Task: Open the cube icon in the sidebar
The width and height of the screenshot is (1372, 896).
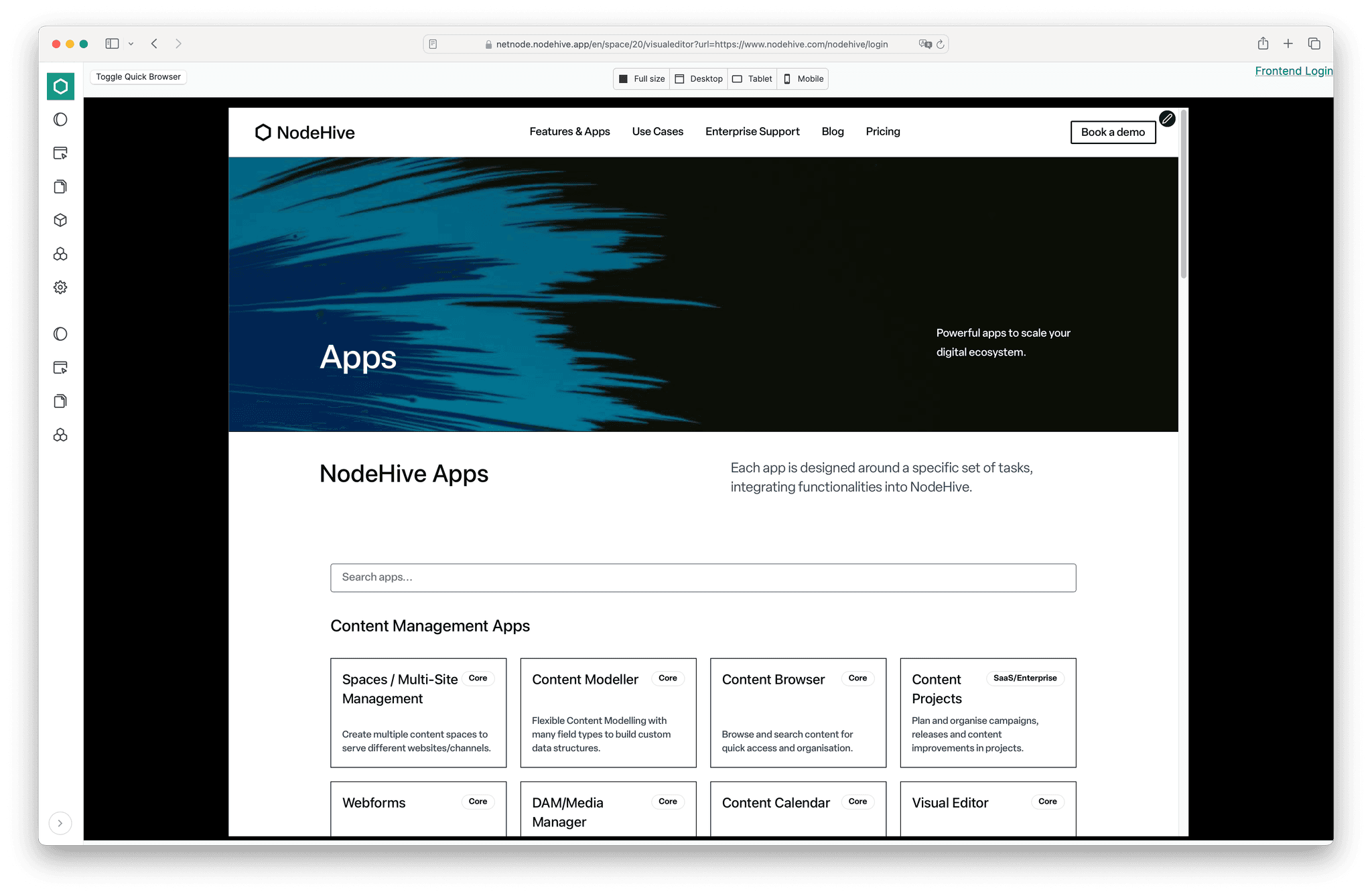Action: 60,220
